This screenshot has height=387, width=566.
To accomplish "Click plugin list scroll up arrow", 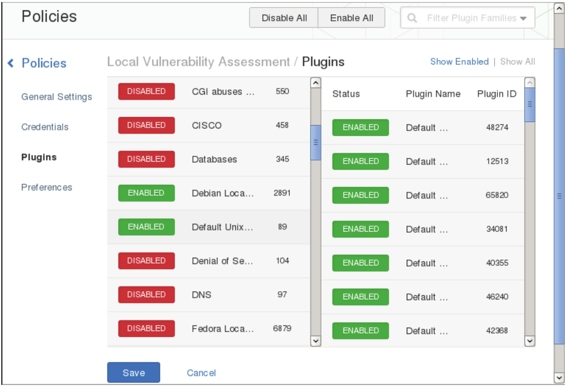I will click(x=530, y=83).
